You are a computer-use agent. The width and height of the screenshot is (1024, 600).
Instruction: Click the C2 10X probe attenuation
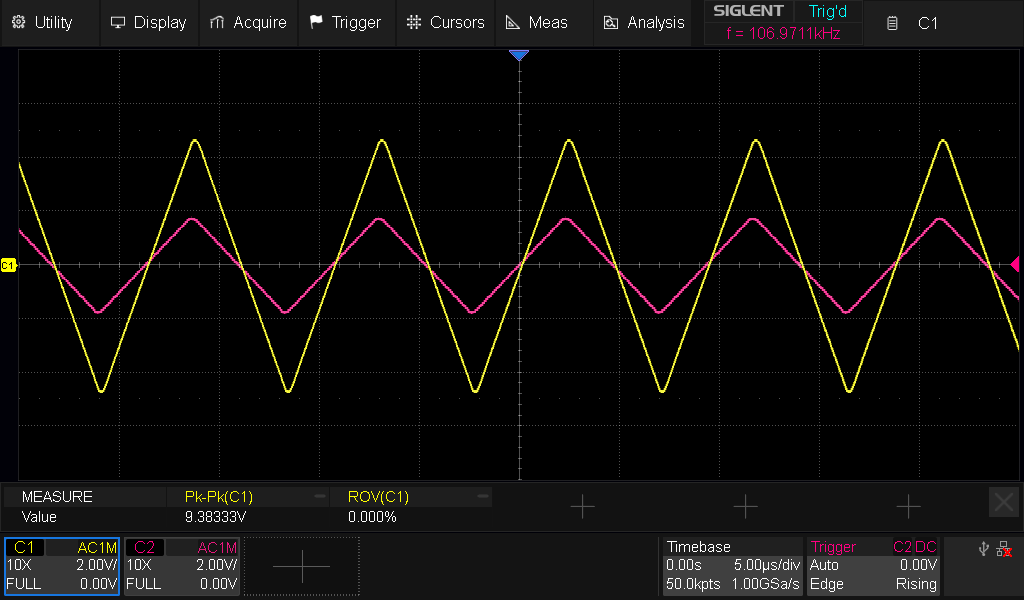pos(139,565)
